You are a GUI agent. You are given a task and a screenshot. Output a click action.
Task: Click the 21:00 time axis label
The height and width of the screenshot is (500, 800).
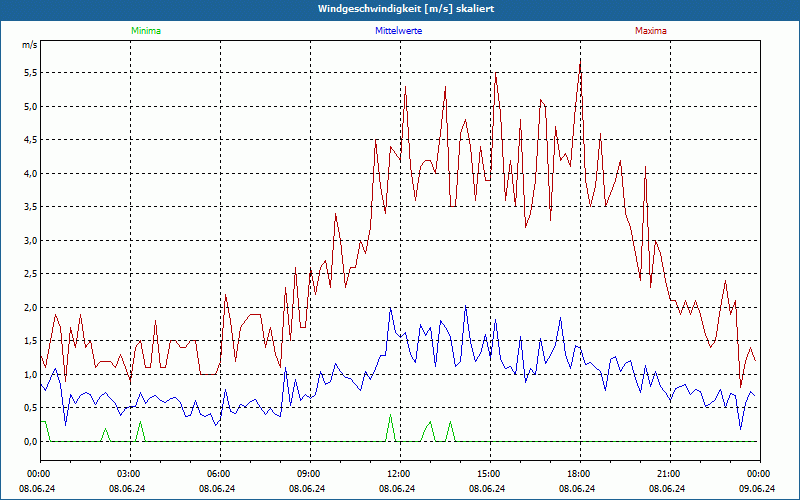(669, 473)
